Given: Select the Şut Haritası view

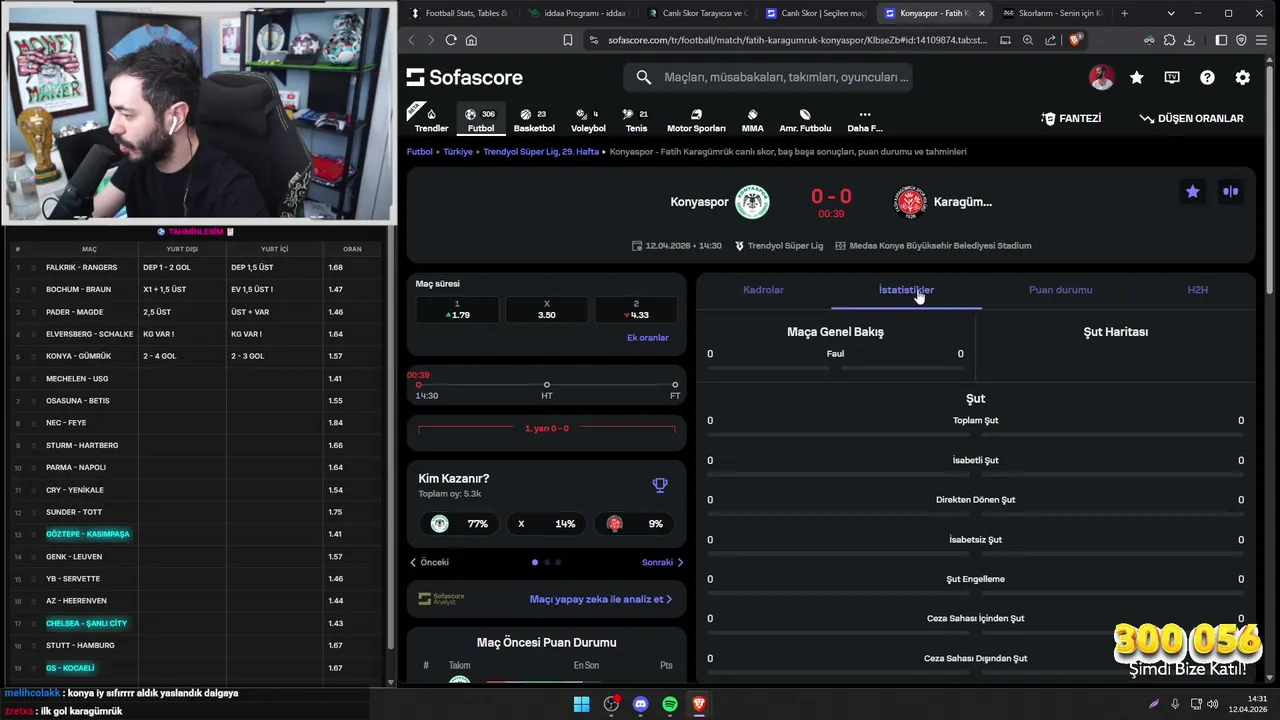Looking at the screenshot, I should pyautogui.click(x=1115, y=332).
